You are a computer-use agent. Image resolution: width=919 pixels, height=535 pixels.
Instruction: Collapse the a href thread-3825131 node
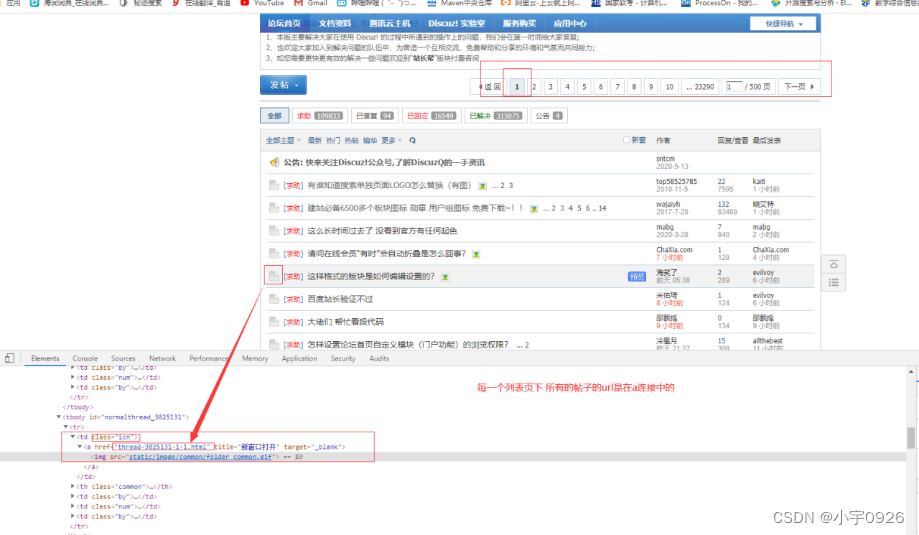point(80,447)
